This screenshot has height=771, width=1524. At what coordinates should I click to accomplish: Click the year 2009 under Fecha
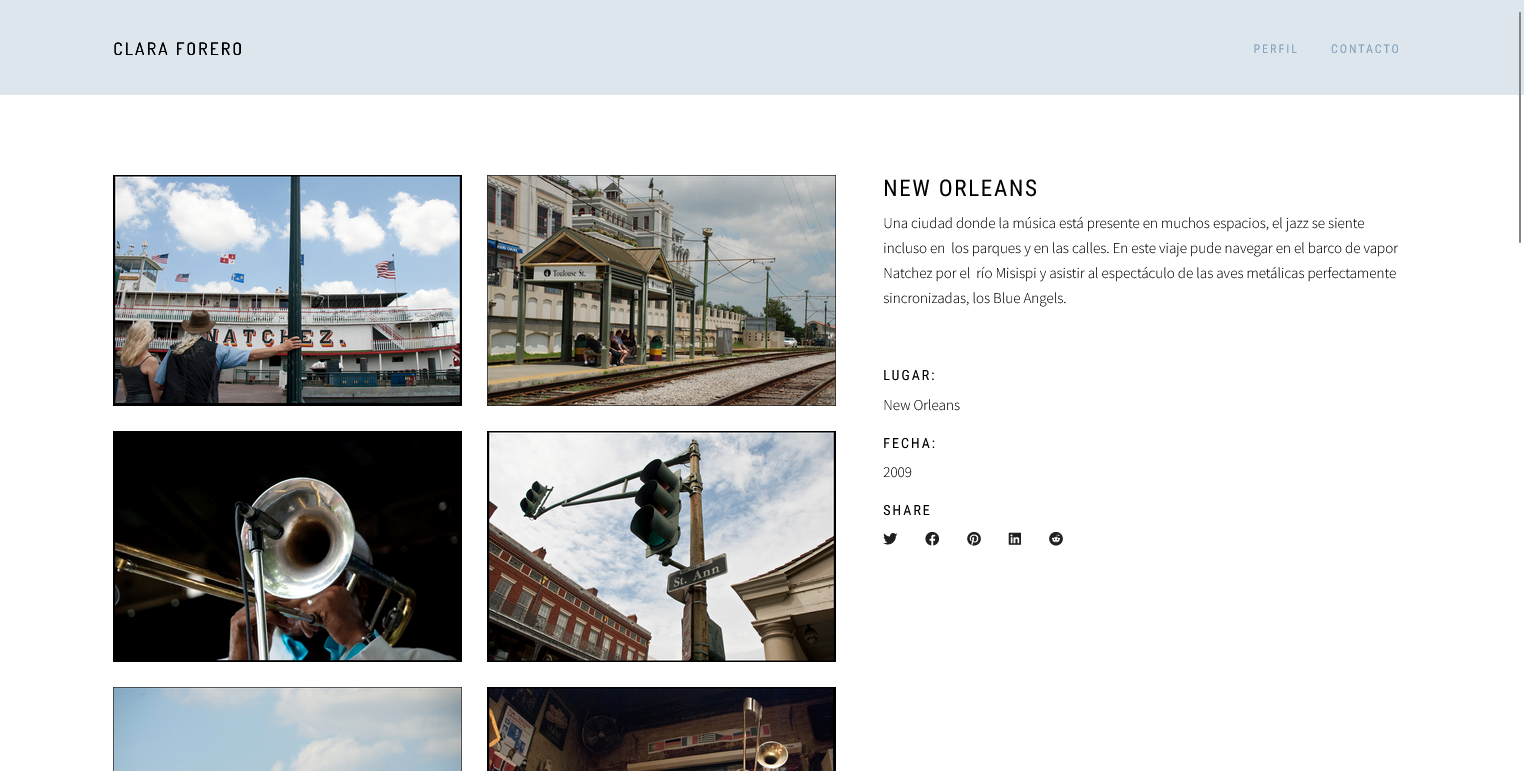[897, 472]
